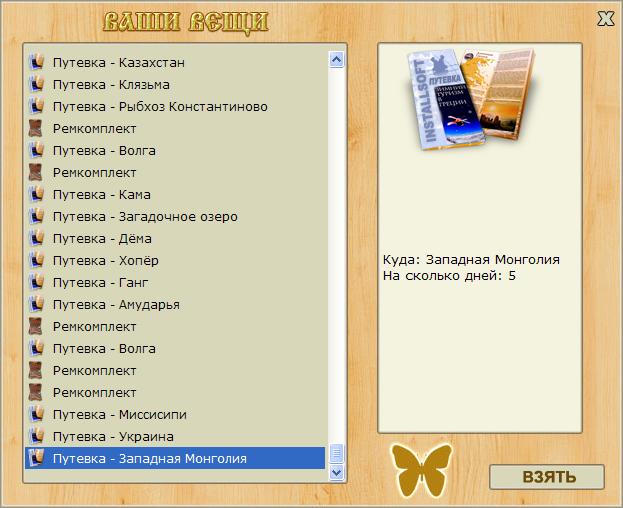Select Ремкомплект text directly above Путевка - Кама

point(95,172)
